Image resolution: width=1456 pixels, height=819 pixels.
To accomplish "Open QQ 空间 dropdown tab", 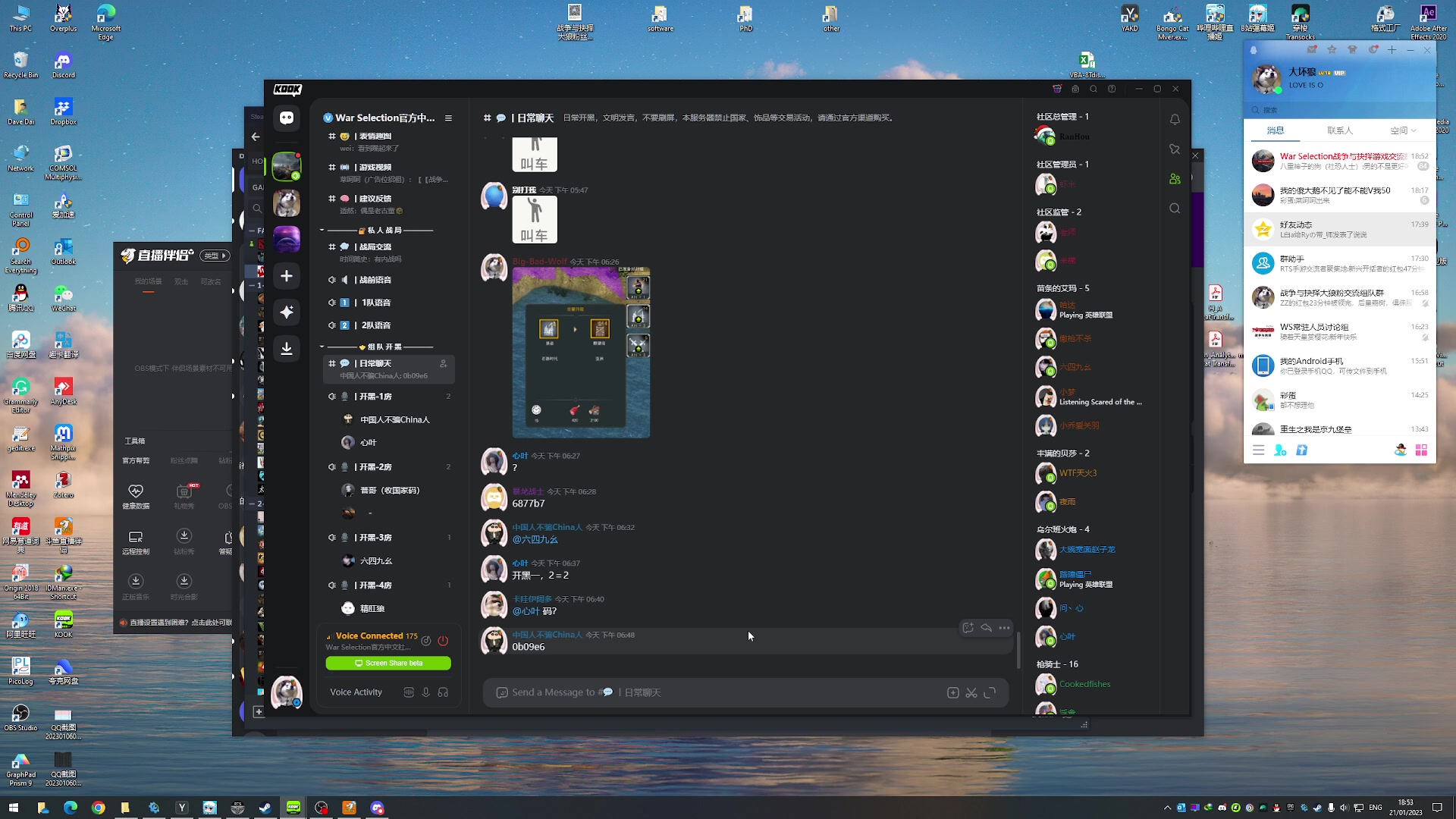I will pos(1403,130).
